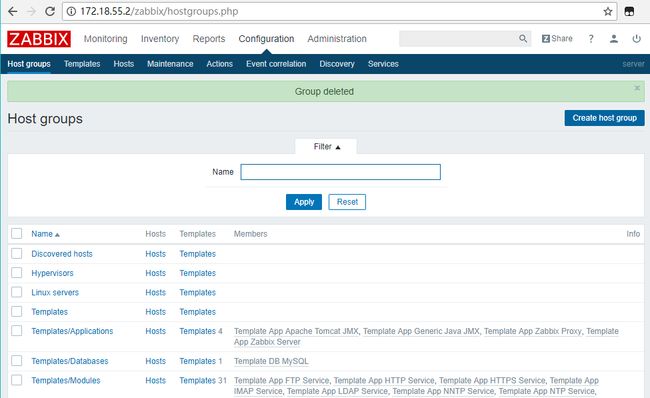Check the Templates group row checkbox

pos(17,311)
